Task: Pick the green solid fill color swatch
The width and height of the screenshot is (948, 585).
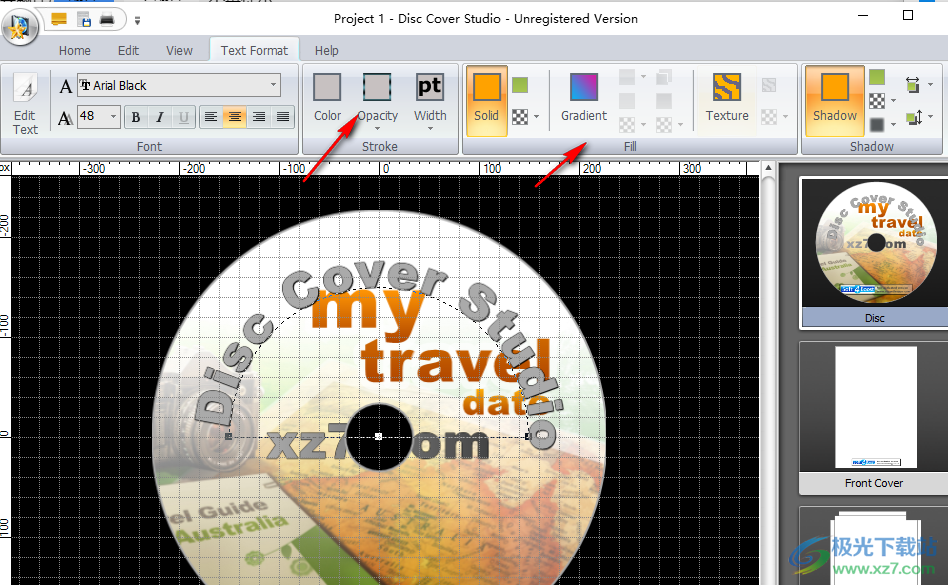Action: coord(520,85)
